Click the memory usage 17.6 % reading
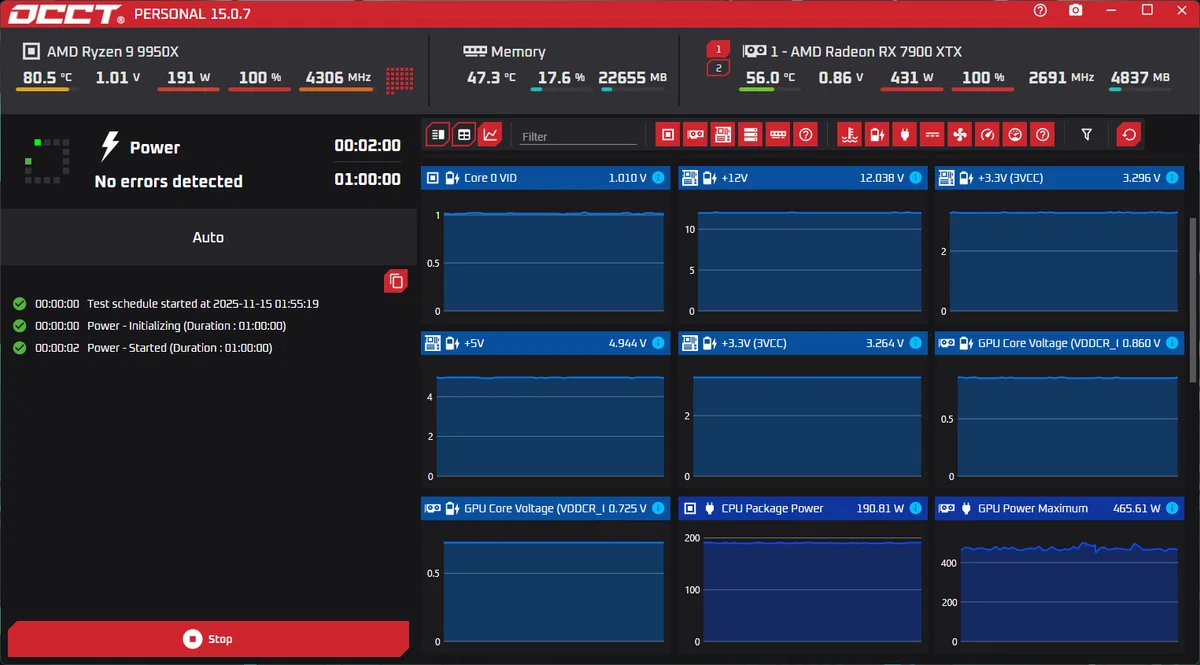This screenshot has width=1200, height=665. click(561, 77)
